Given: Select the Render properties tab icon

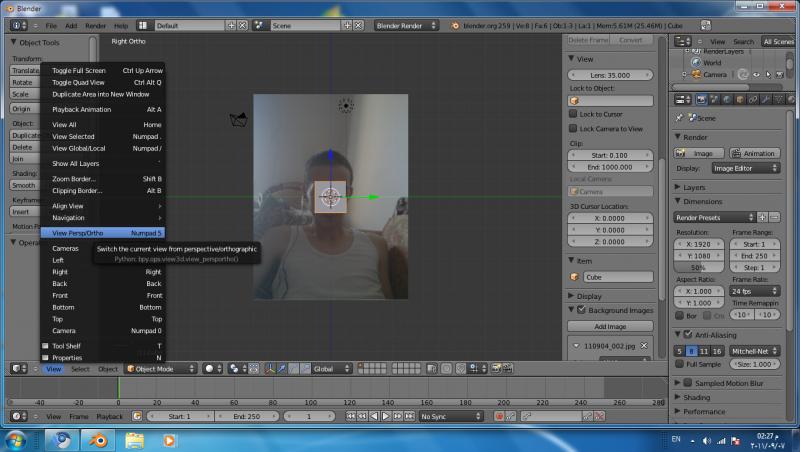Looking at the screenshot, I should 701,99.
